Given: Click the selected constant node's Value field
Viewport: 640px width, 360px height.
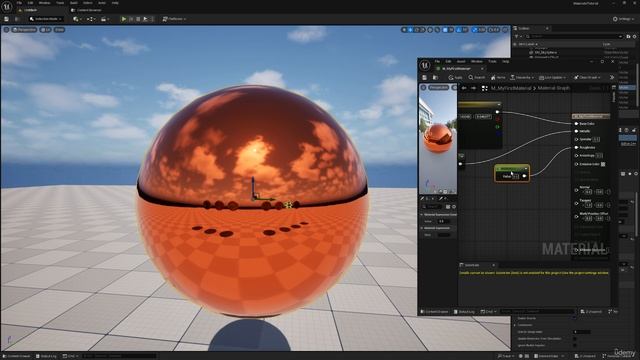Looking at the screenshot, I should tap(516, 176).
